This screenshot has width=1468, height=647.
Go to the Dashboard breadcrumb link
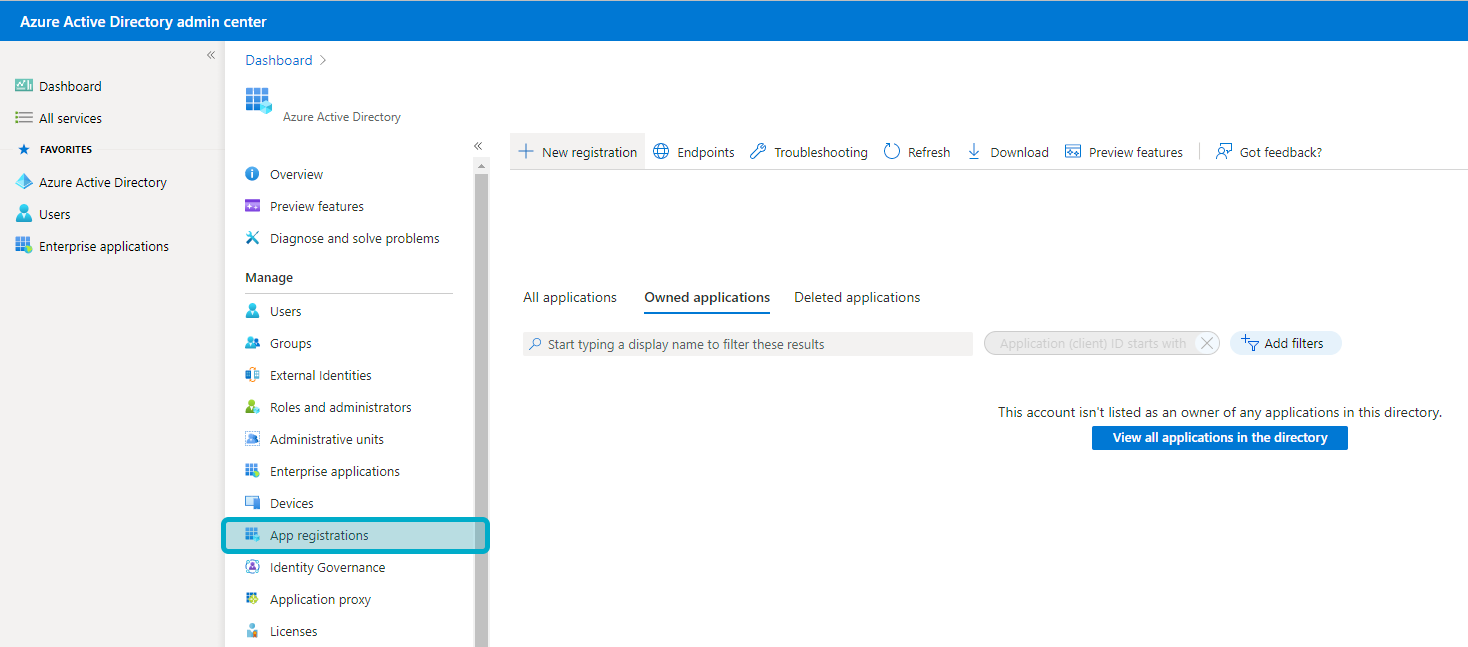pyautogui.click(x=279, y=60)
